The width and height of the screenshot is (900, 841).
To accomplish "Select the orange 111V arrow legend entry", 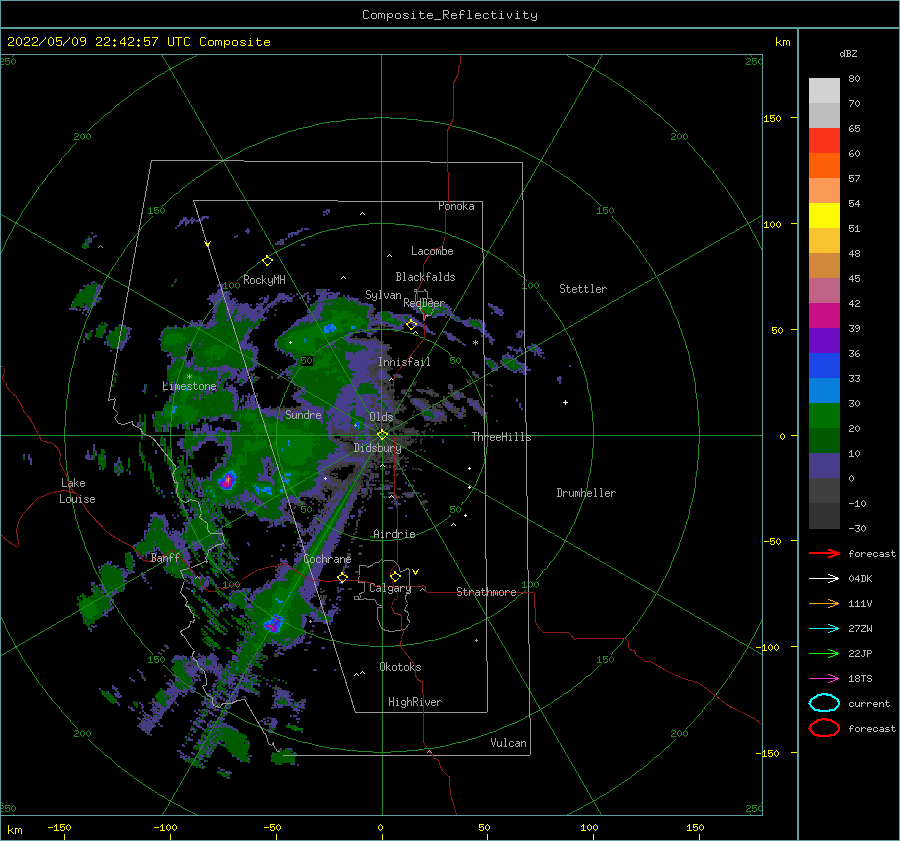I will click(824, 603).
